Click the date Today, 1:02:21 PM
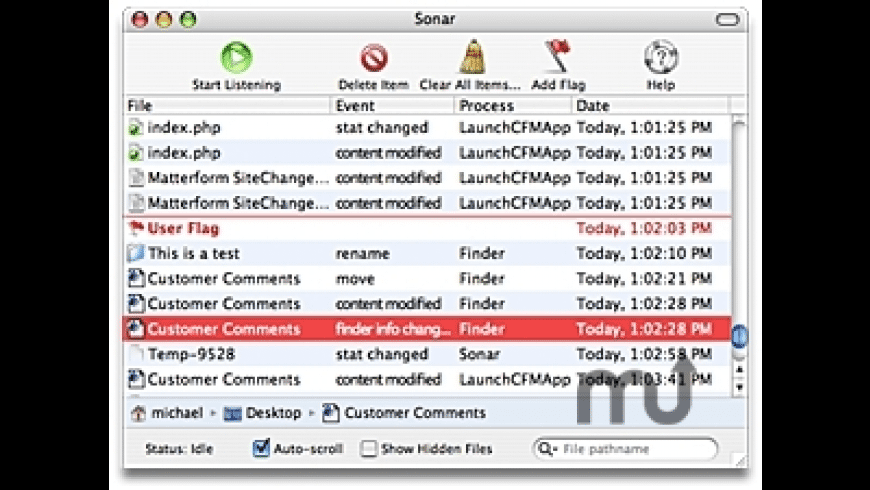This screenshot has height=490, width=870. click(644, 279)
